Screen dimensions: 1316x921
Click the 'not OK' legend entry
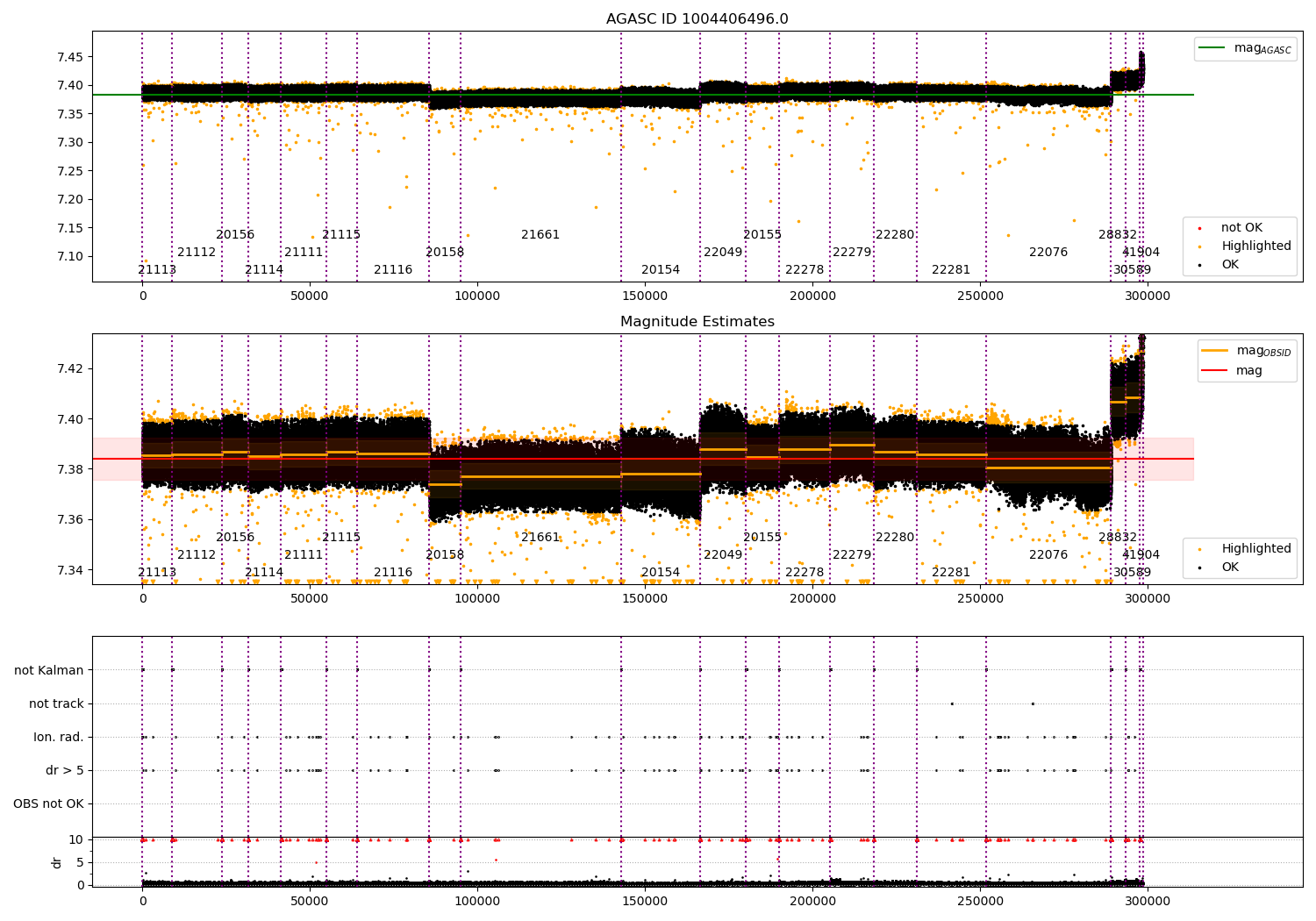[1241, 228]
